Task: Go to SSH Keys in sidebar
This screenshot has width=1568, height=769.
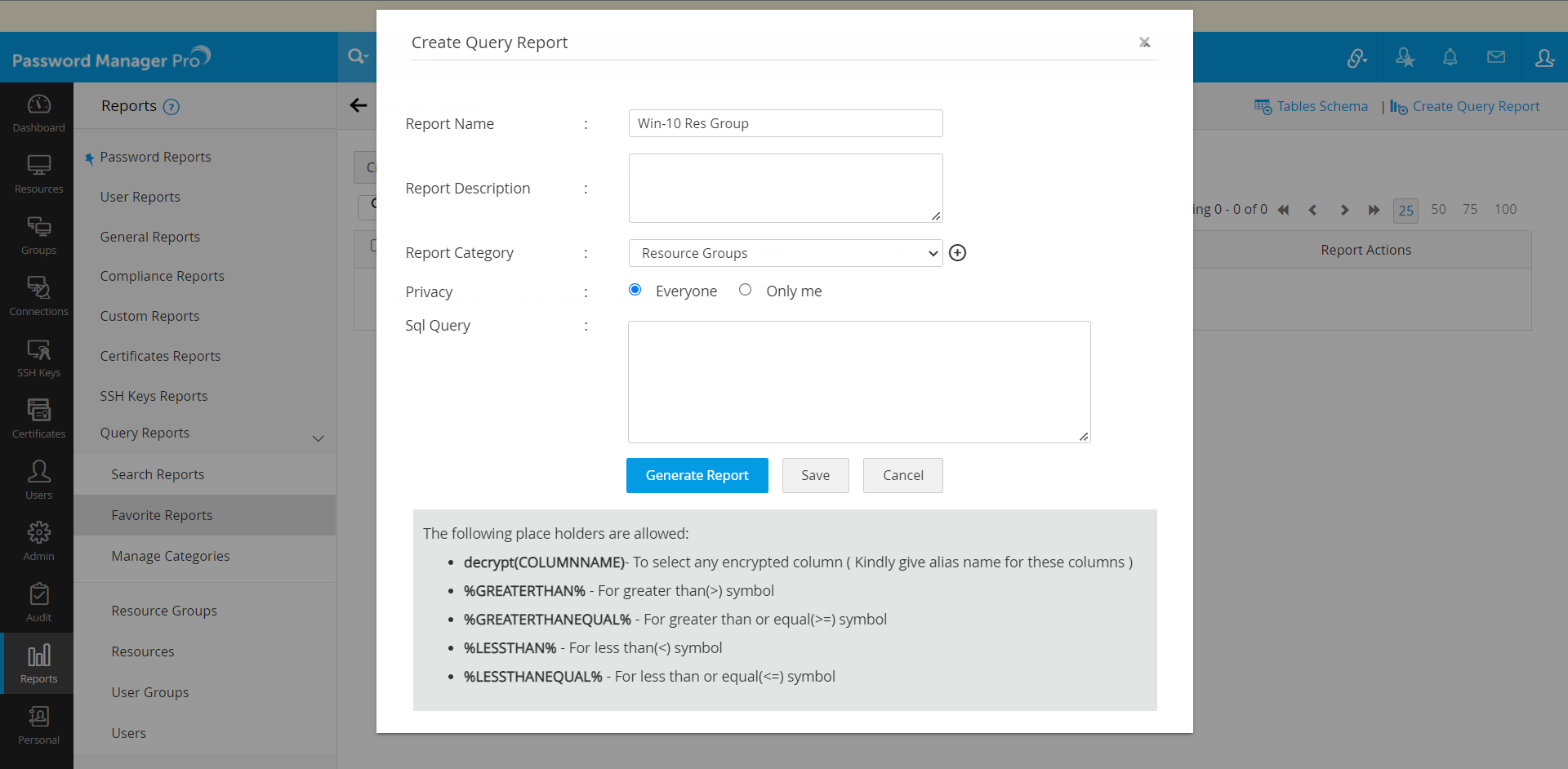Action: 38,358
